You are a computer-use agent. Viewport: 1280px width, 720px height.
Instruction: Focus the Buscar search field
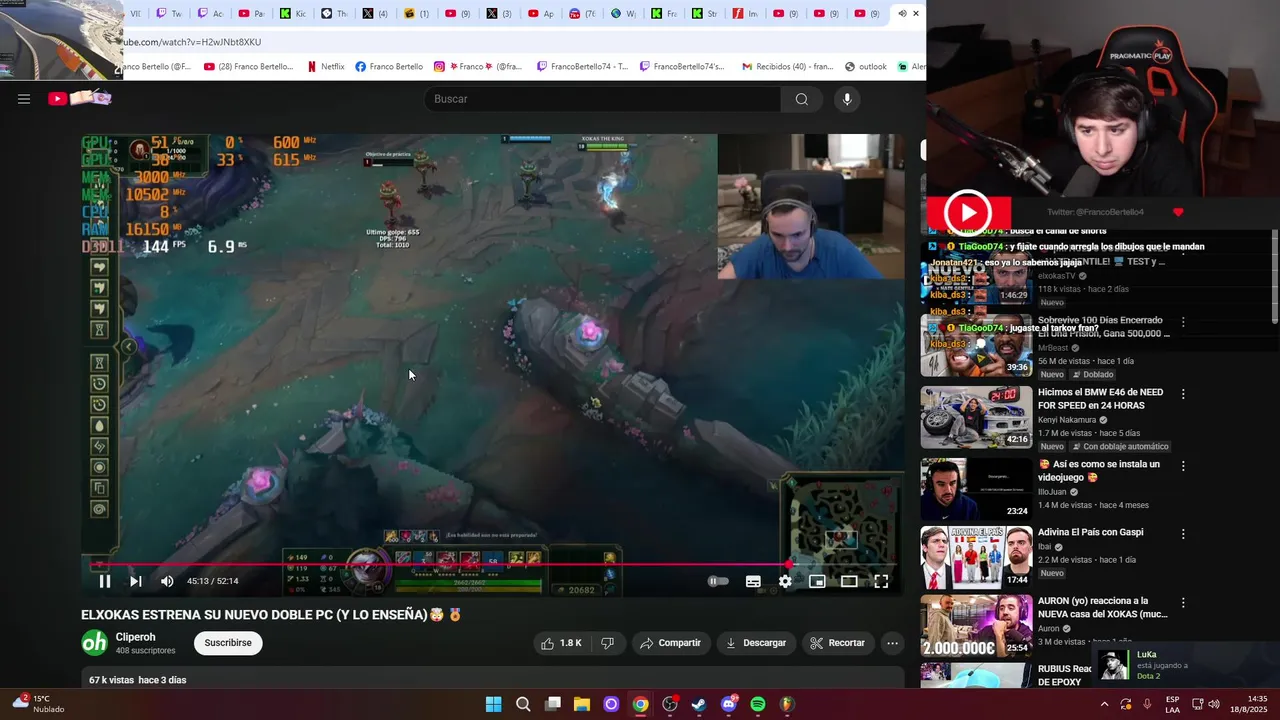603,99
